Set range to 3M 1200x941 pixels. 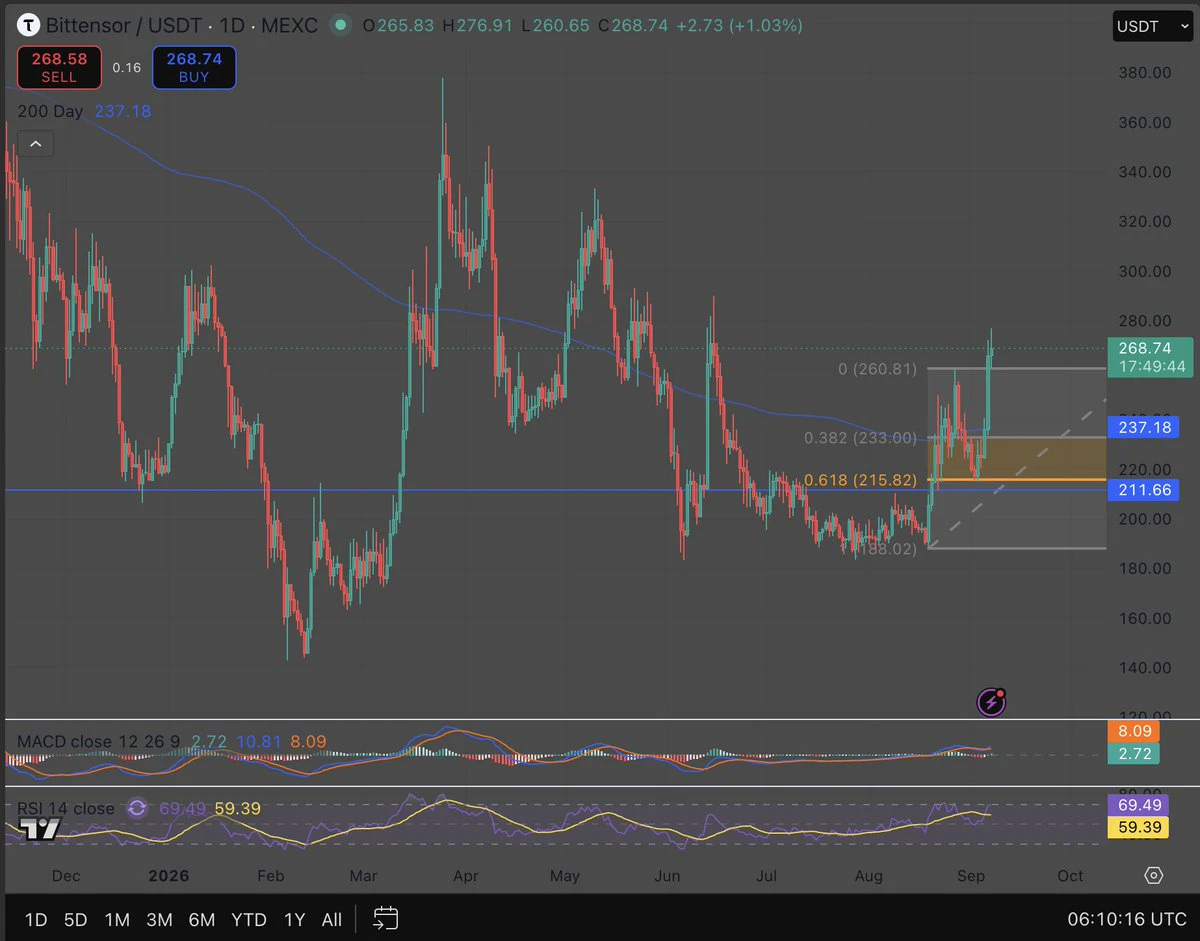pos(159,919)
